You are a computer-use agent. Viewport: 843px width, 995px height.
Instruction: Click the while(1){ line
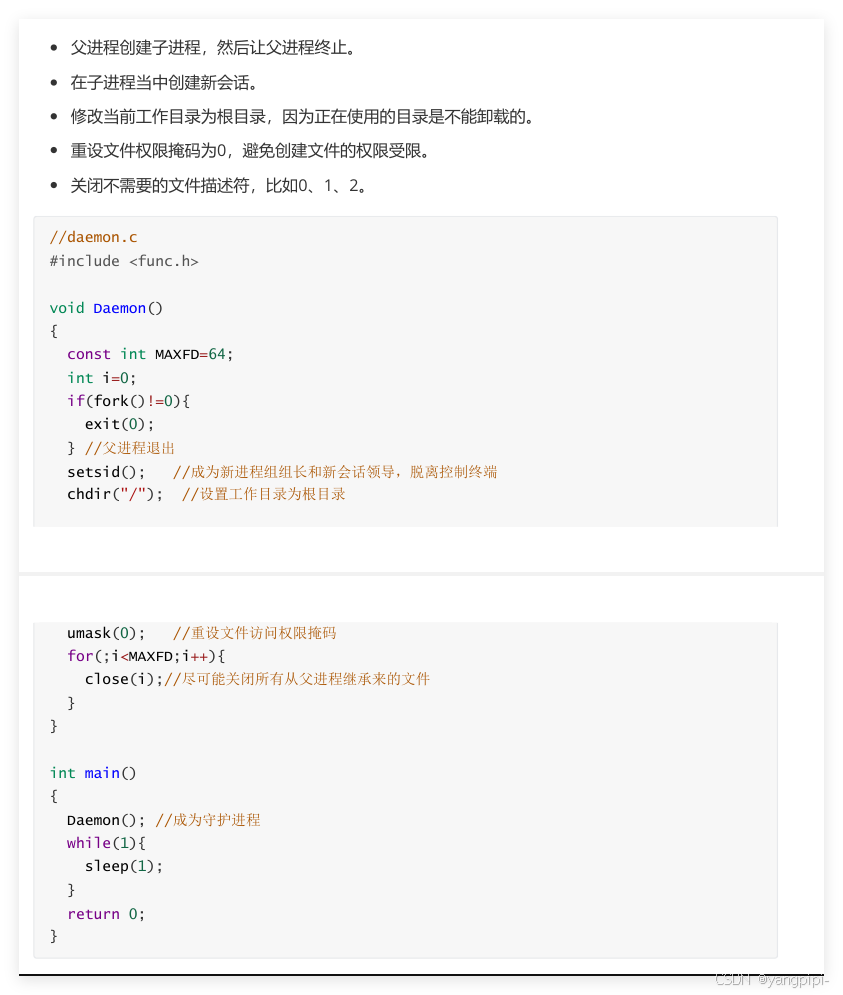pos(107,843)
